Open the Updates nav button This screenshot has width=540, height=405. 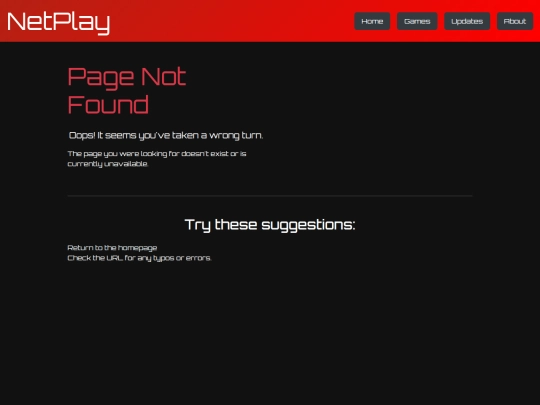coord(467,21)
